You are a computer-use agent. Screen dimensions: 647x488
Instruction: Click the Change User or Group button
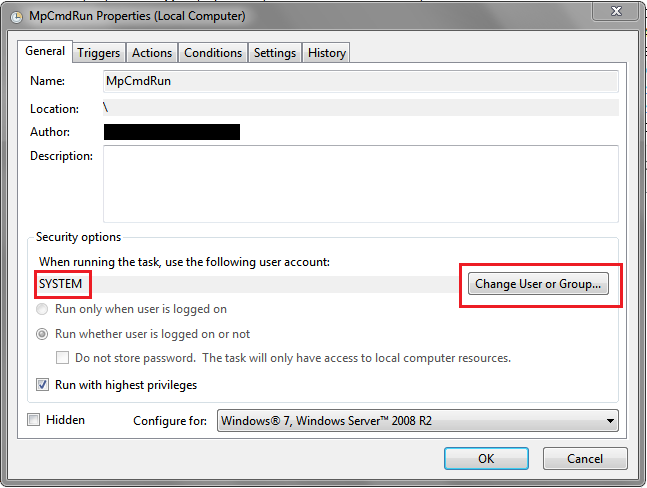tap(538, 284)
